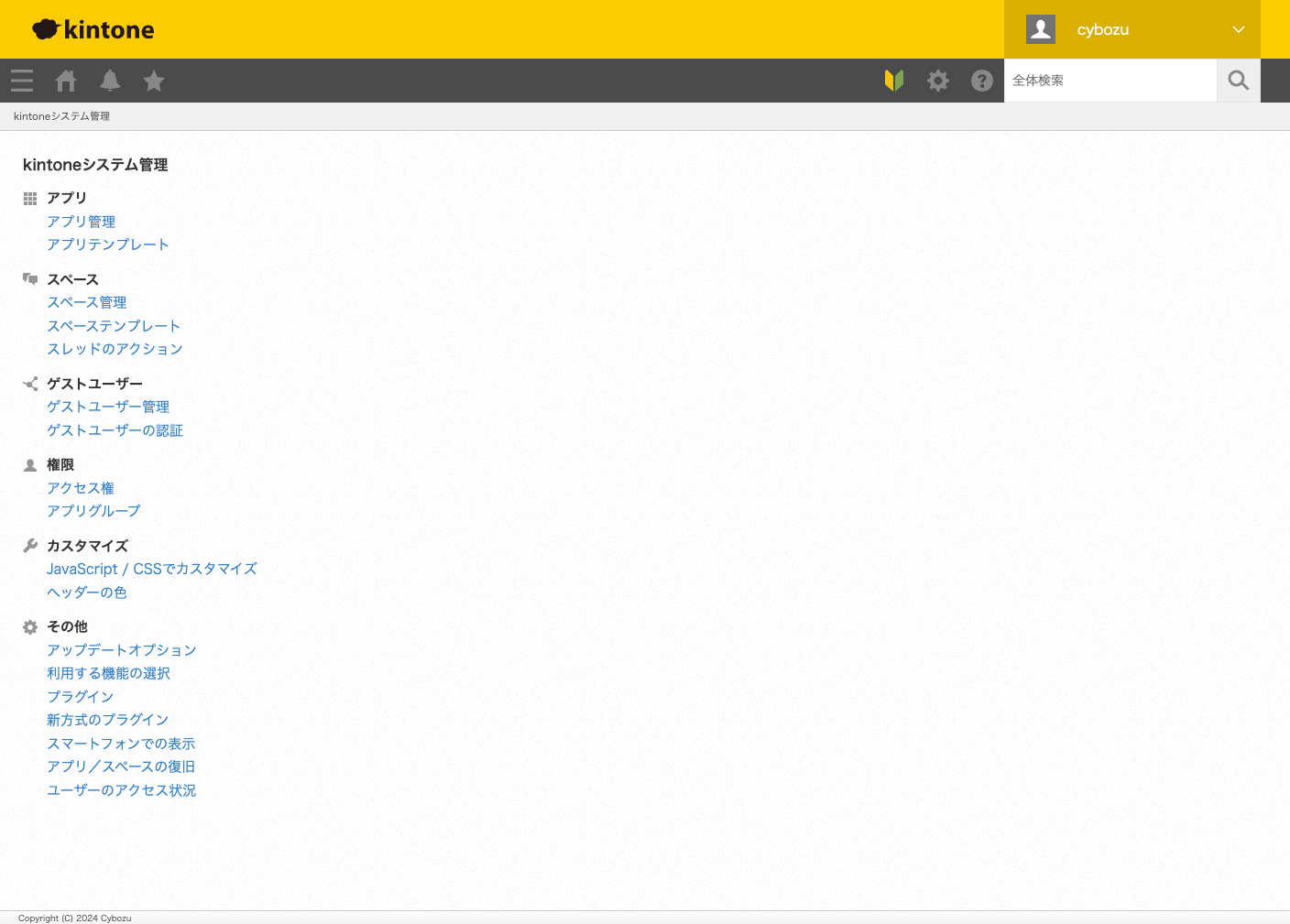Click the cybozu user avatar icon
The width and height of the screenshot is (1290, 924).
click(1041, 29)
